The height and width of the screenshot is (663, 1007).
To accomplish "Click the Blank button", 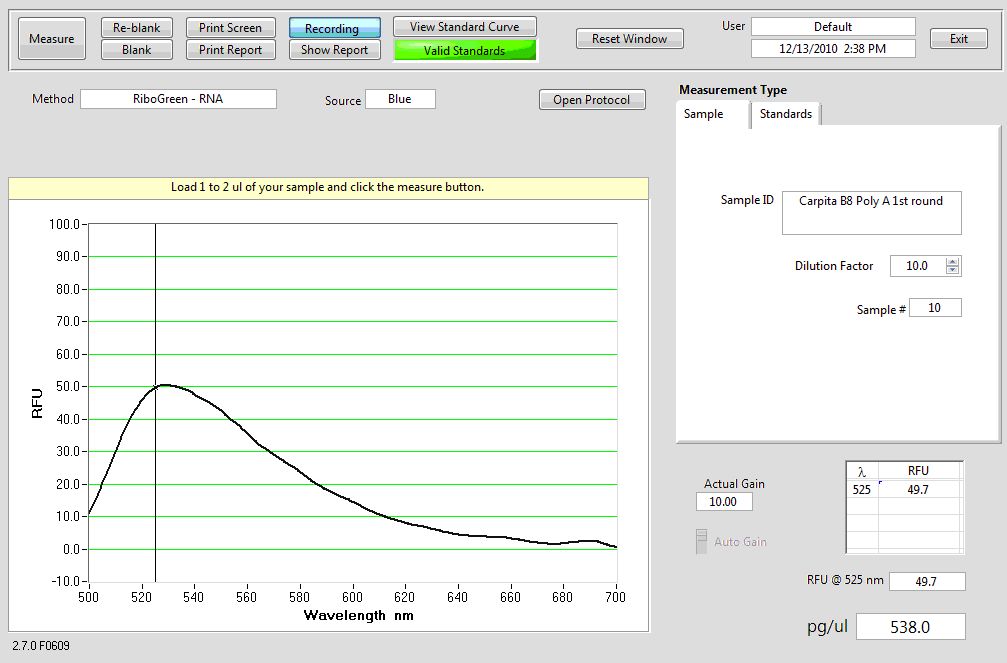I will point(137,50).
